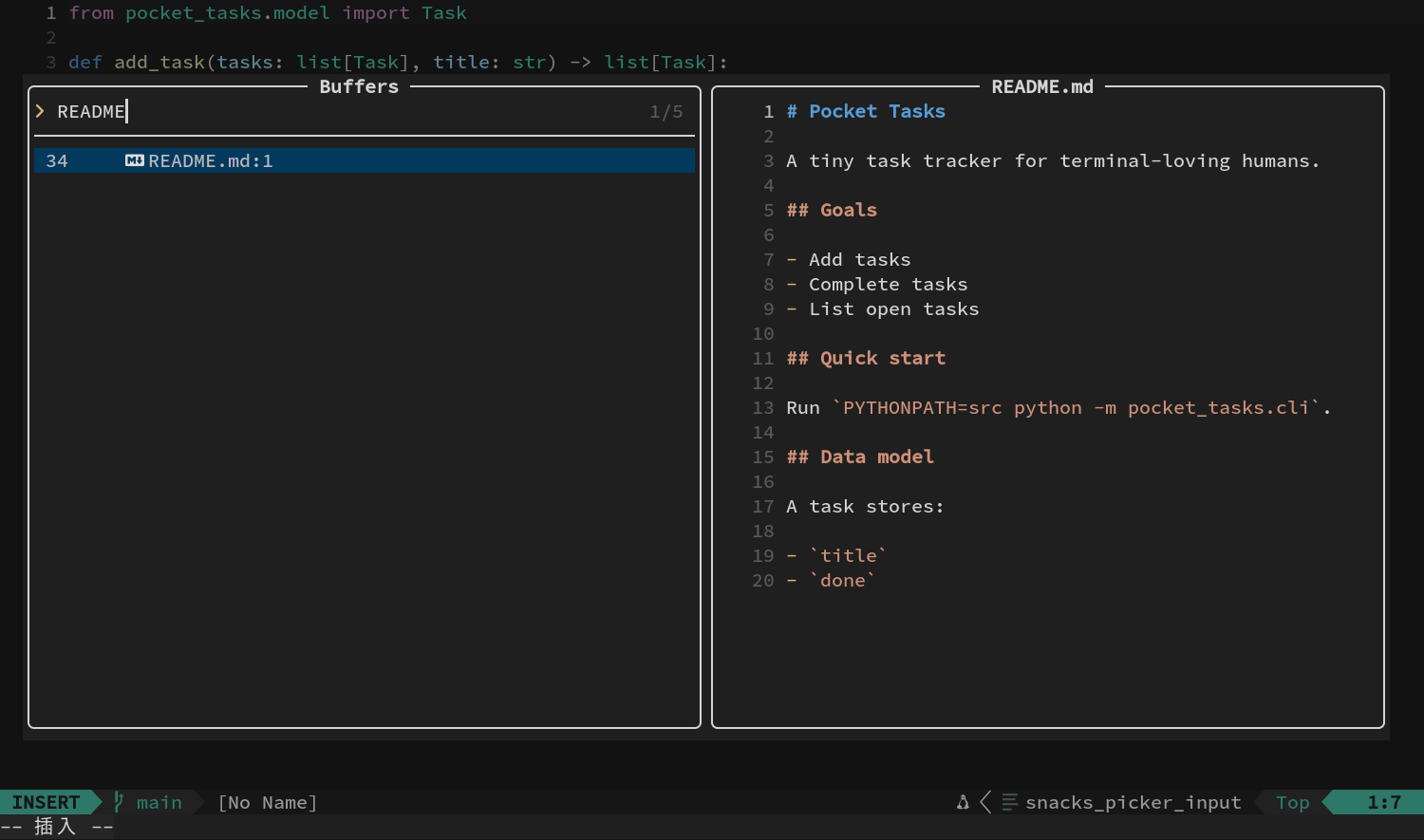Image resolution: width=1424 pixels, height=840 pixels.
Task: Click the filetype lines icon before snacks_picker_input
Action: click(x=1009, y=802)
